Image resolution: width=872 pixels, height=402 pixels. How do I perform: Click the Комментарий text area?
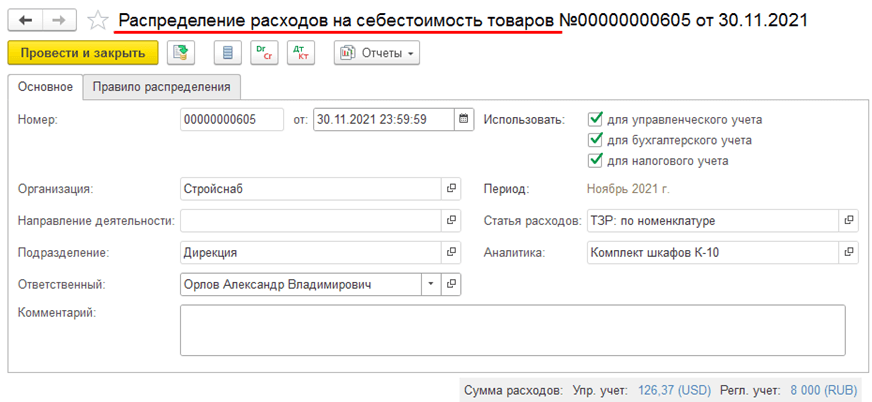click(x=513, y=330)
